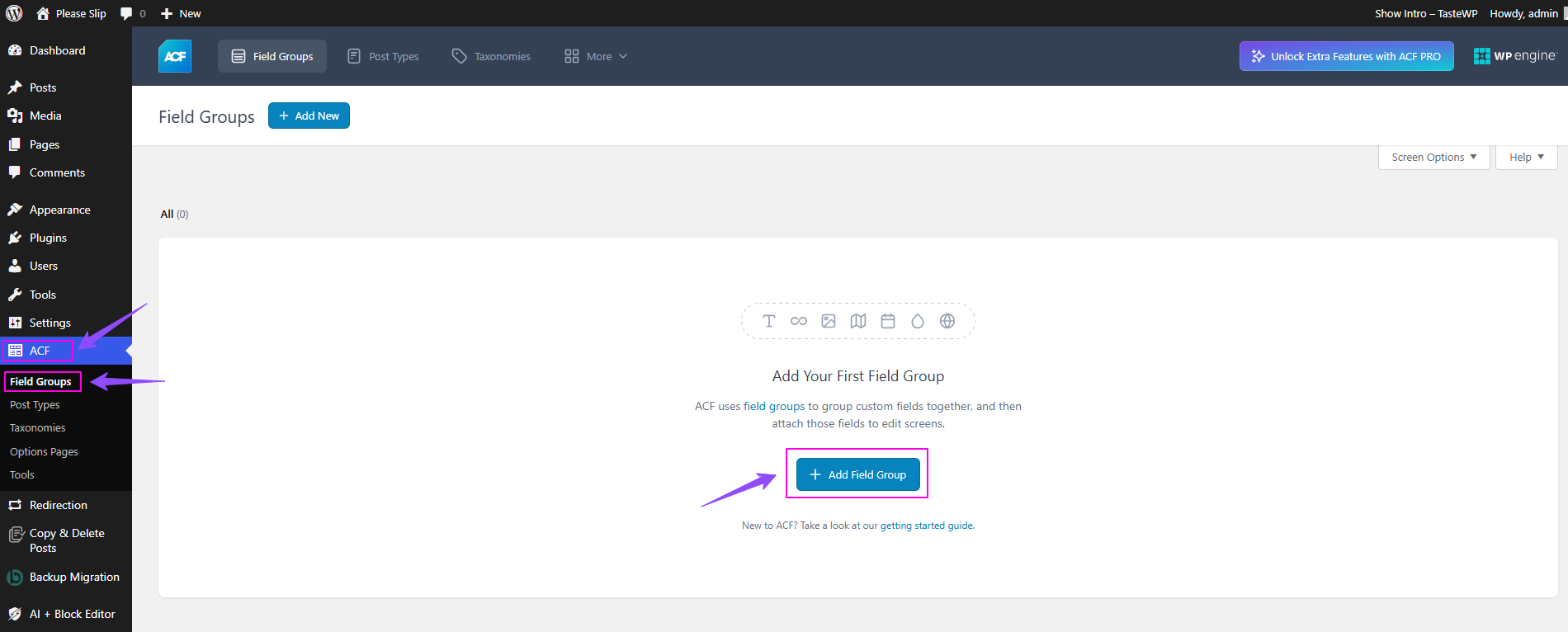Open the getting started guide link
Image resolution: width=1568 pixels, height=632 pixels.
[927, 526]
